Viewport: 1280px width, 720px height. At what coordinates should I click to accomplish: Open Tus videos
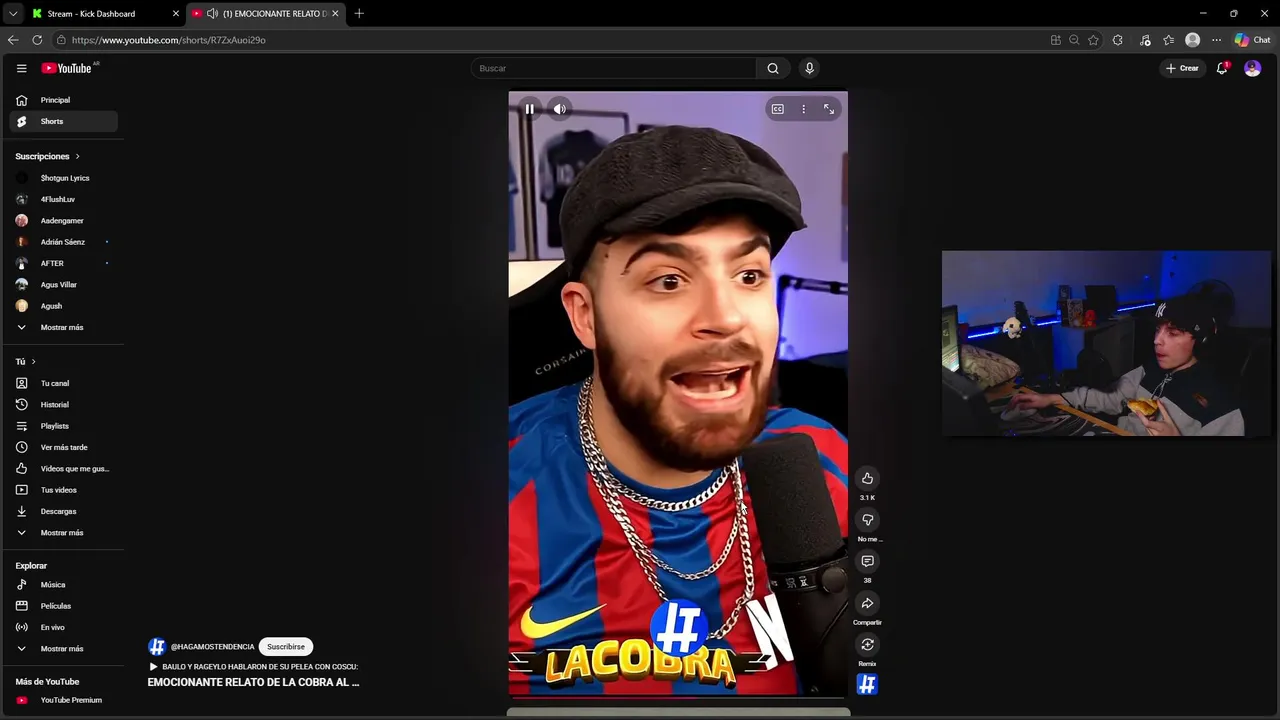coord(64,490)
